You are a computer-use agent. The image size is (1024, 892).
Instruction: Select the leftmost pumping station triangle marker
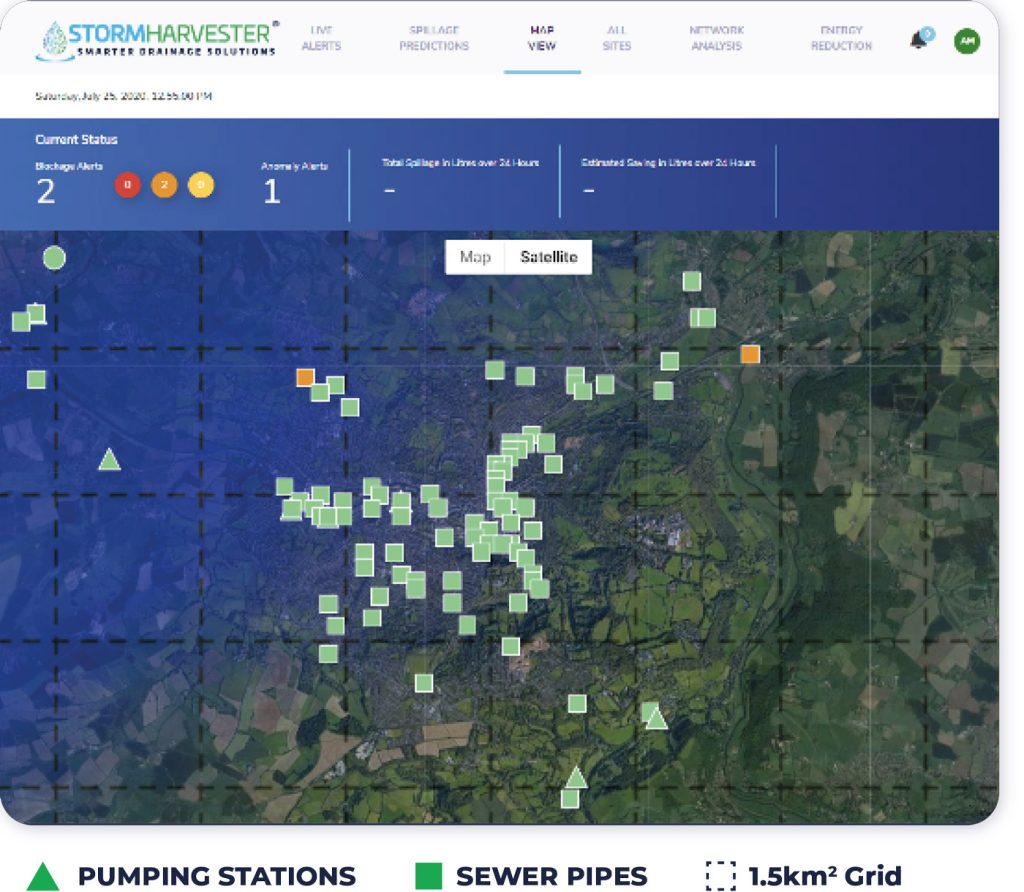(x=109, y=460)
